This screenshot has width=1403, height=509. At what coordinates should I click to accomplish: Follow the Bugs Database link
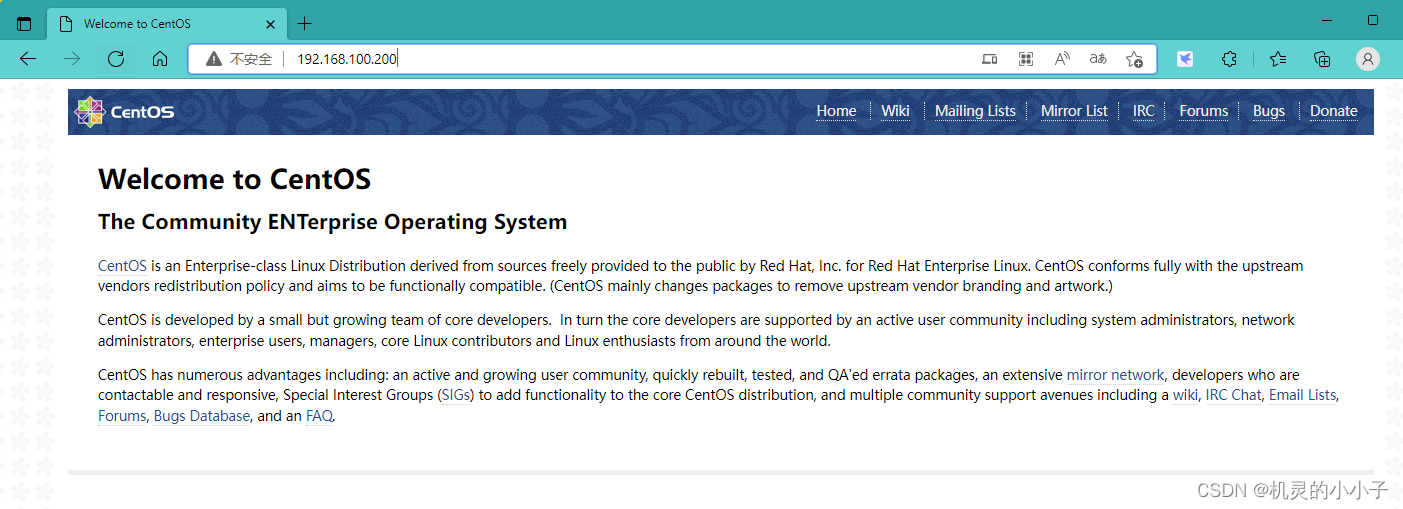pyautogui.click(x=202, y=416)
